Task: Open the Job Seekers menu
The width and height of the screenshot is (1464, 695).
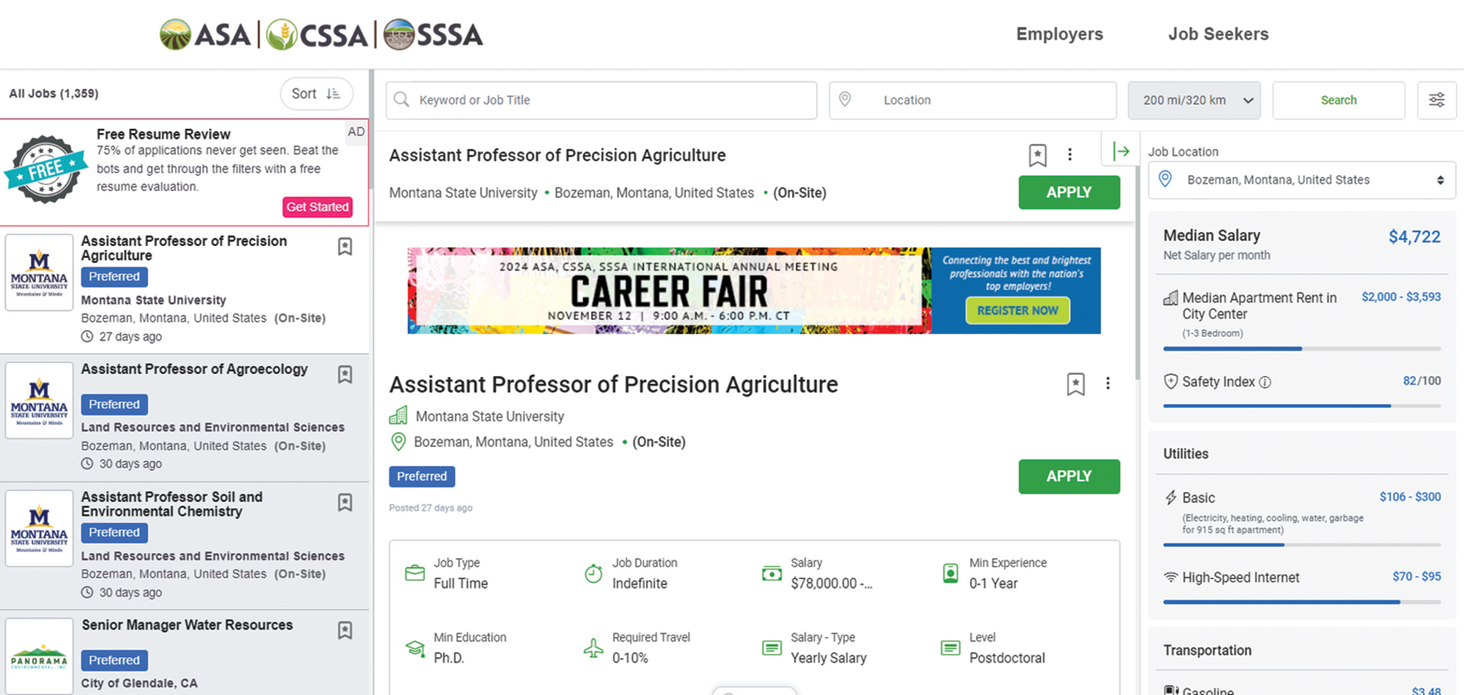Action: coord(1218,34)
